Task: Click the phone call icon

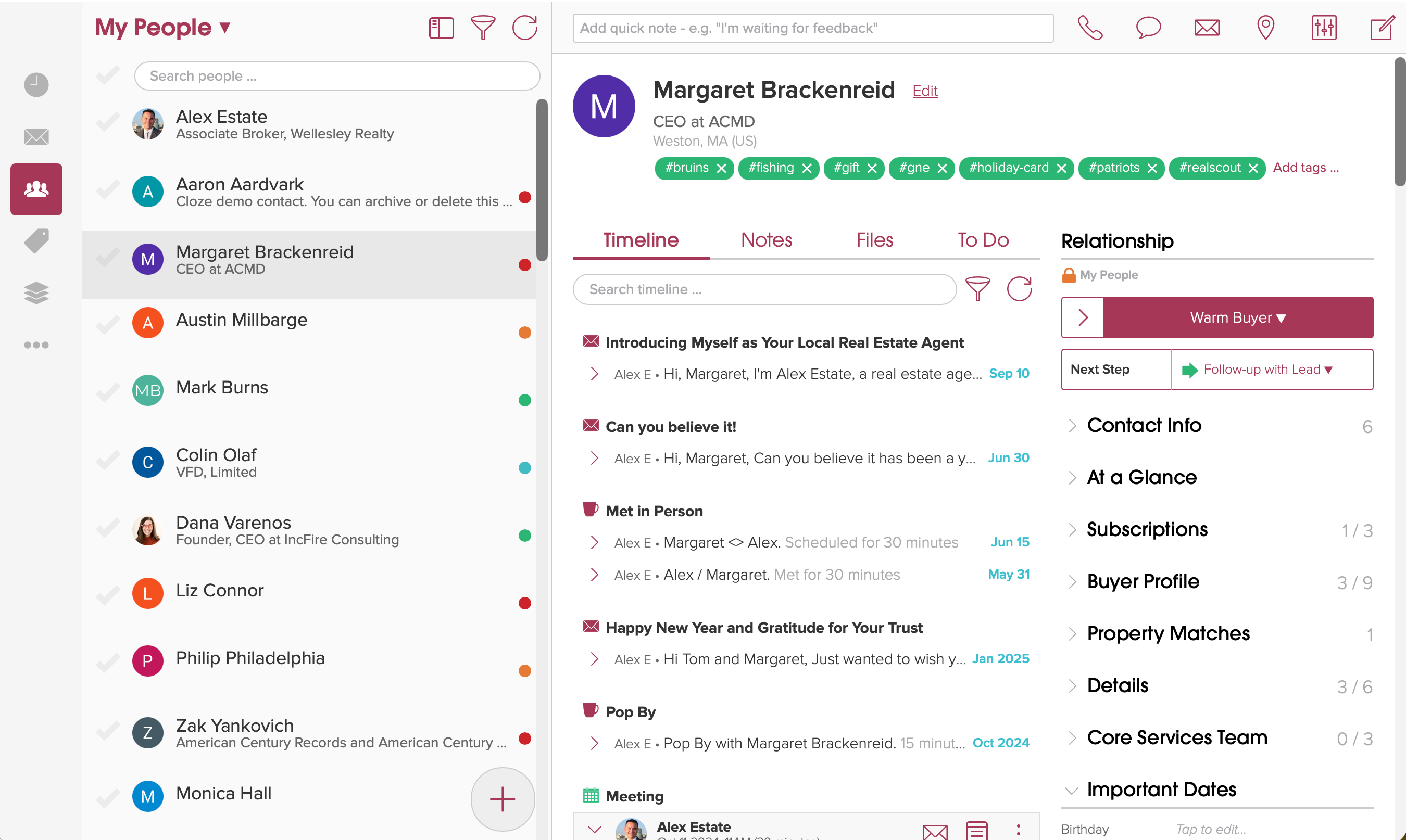Action: [1089, 28]
